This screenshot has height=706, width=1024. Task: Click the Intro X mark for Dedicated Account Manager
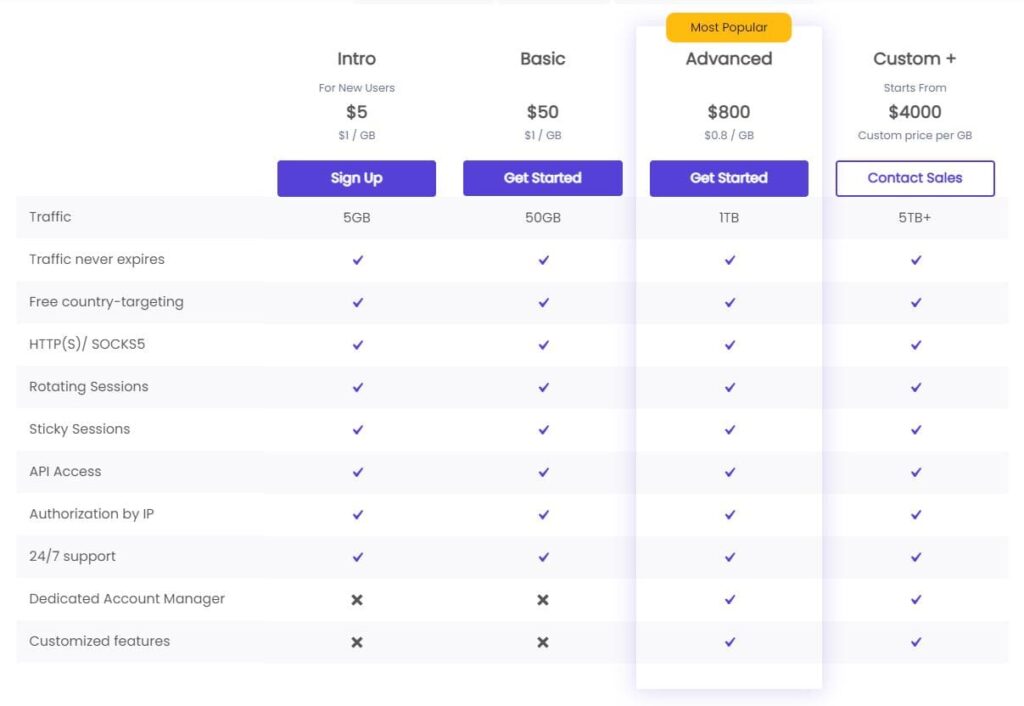357,600
